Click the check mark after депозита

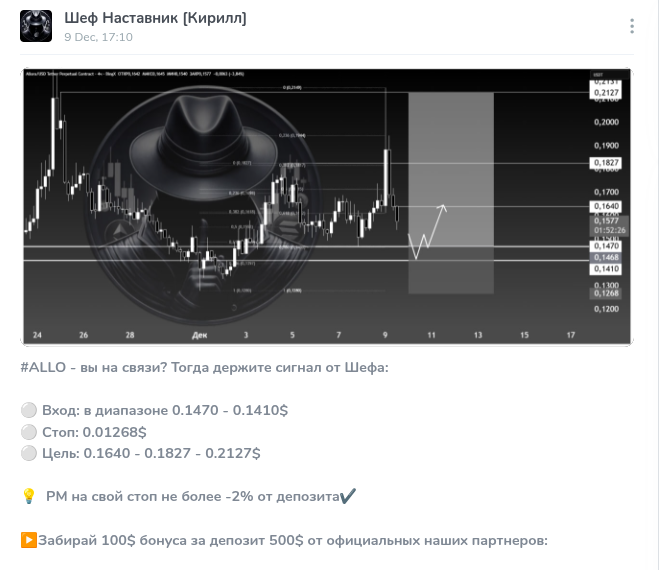click(x=347, y=496)
